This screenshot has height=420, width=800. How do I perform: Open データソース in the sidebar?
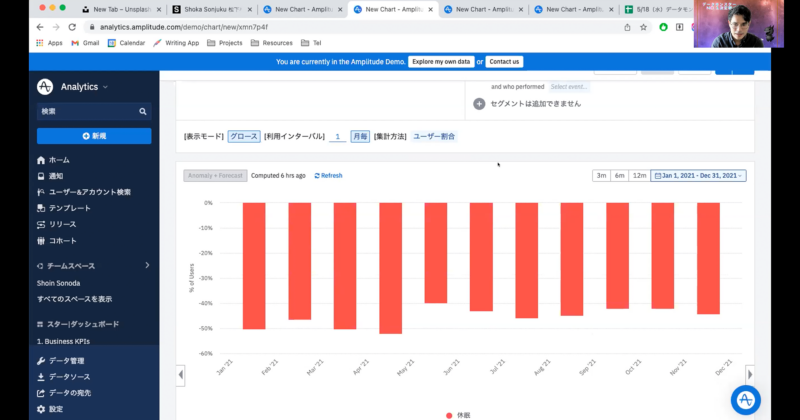click(63, 377)
